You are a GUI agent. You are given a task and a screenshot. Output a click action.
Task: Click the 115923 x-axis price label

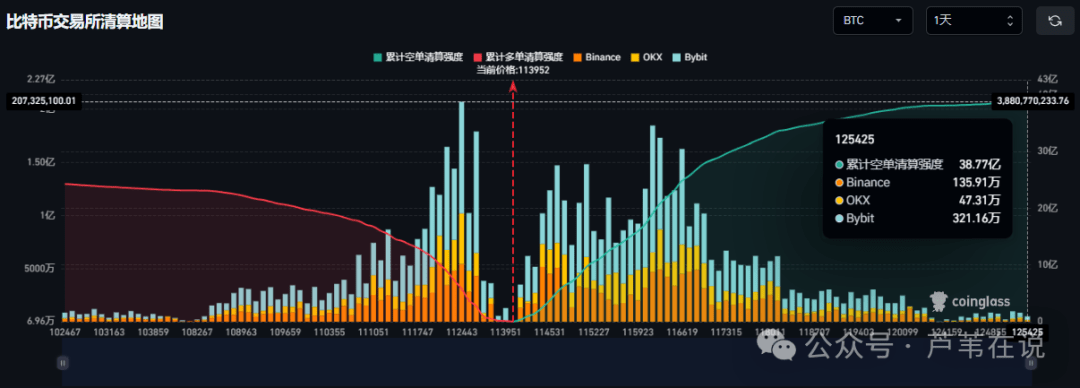639,331
